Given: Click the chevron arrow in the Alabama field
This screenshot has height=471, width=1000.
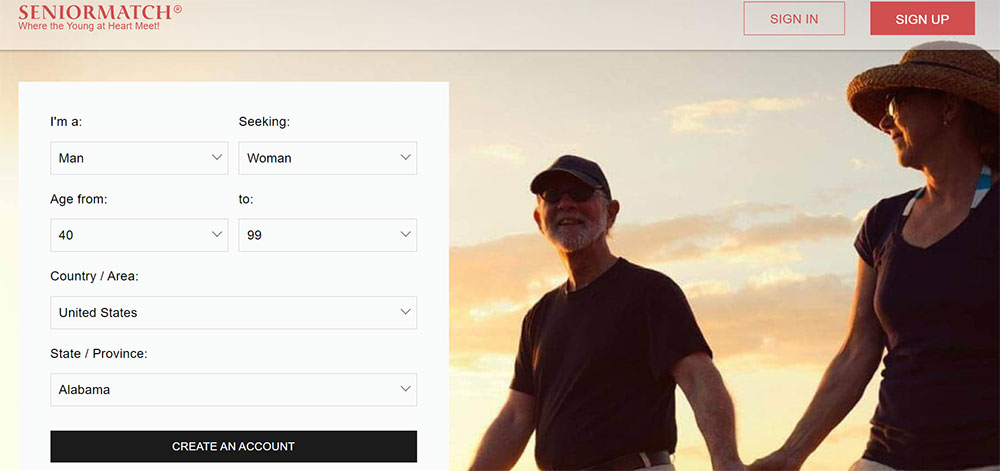Looking at the screenshot, I should click(405, 389).
